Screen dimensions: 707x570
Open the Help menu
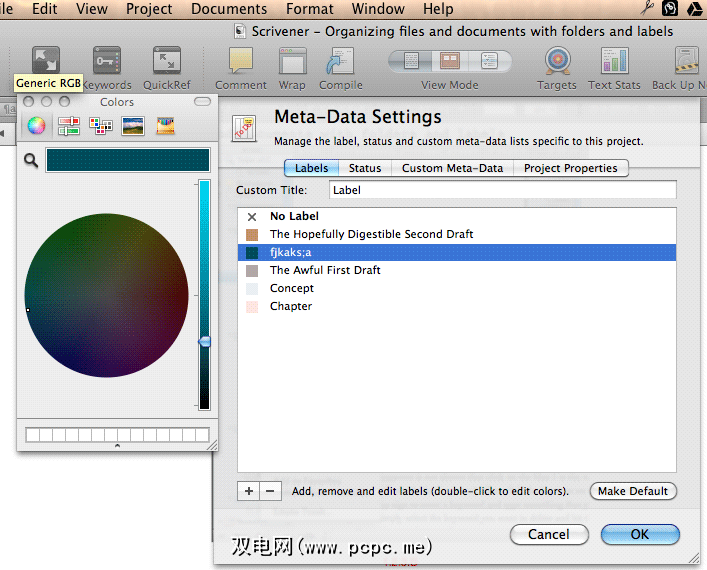[438, 9]
